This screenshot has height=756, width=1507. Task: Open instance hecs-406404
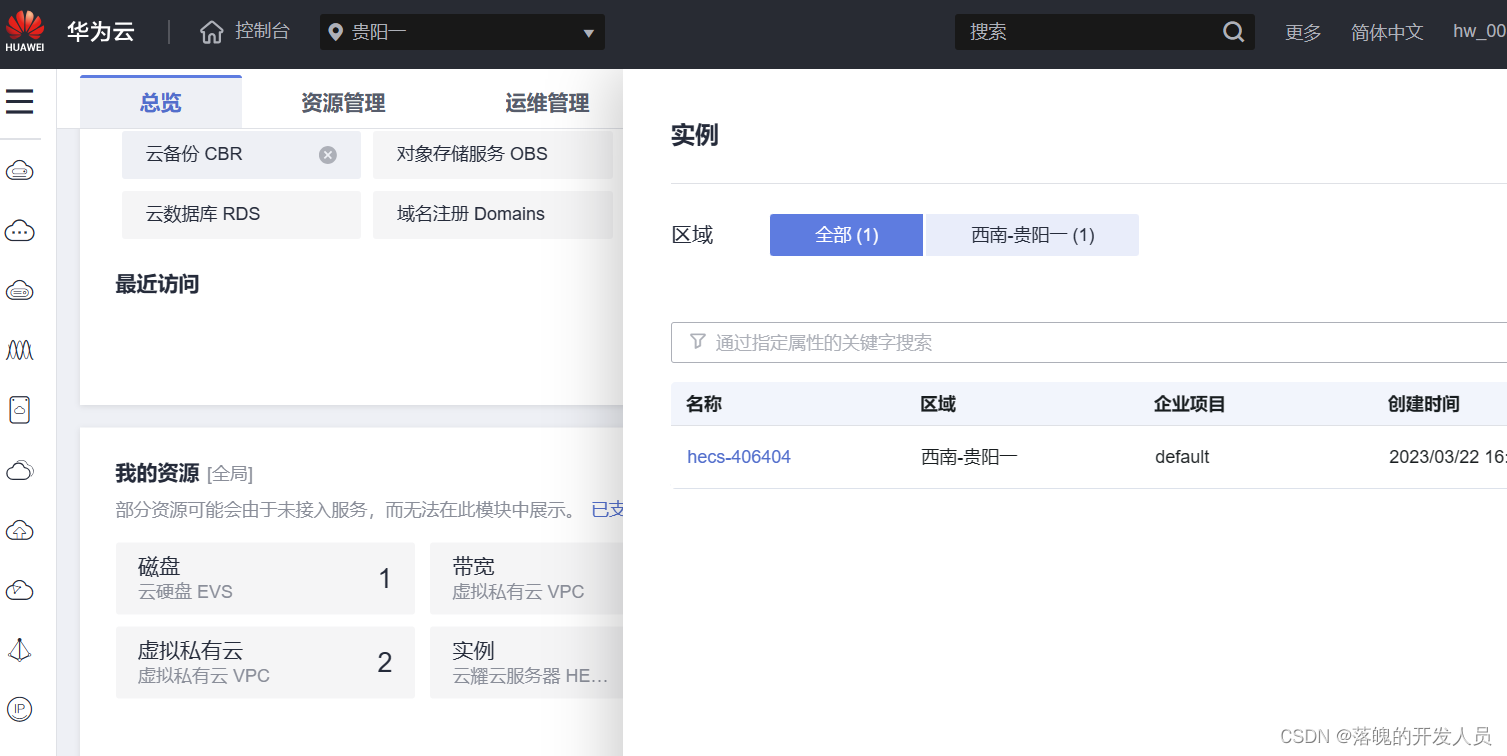click(x=739, y=457)
